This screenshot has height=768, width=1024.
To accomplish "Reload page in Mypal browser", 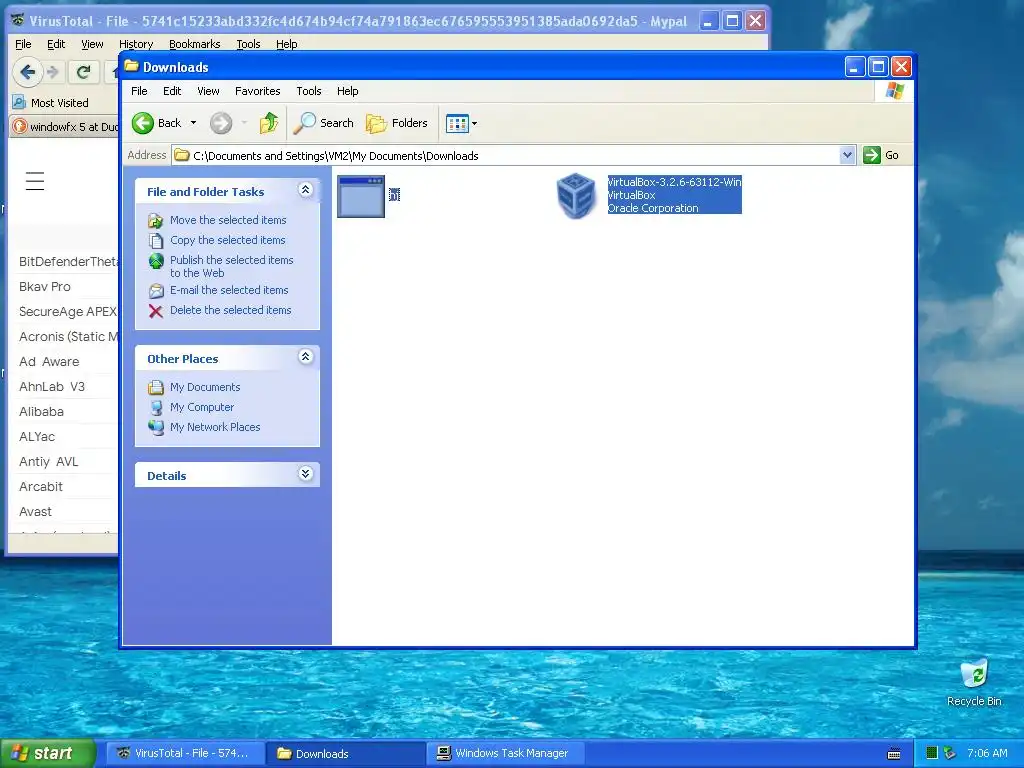I will [83, 72].
